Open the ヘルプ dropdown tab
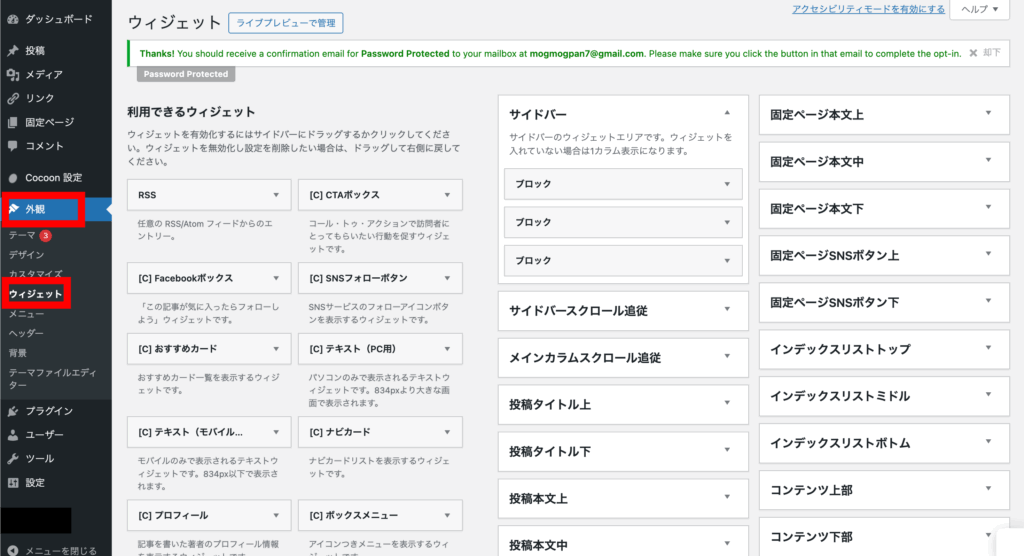This screenshot has width=1024, height=556. [980, 9]
